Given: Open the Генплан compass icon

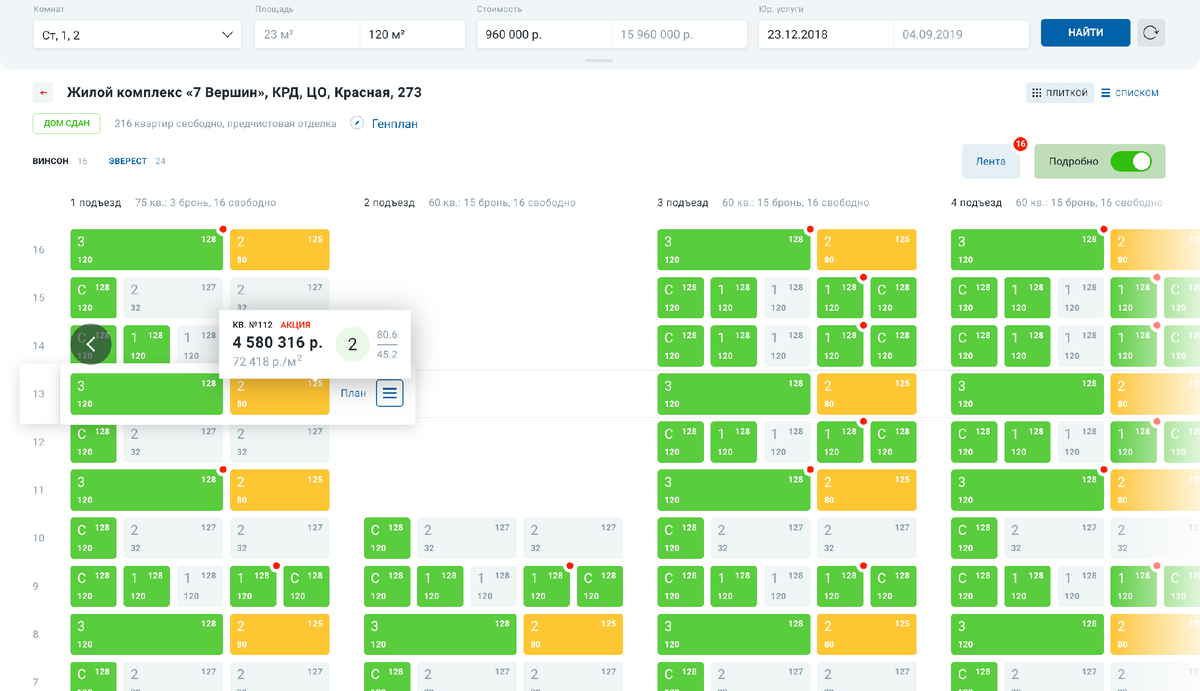Looking at the screenshot, I should click(x=357, y=124).
